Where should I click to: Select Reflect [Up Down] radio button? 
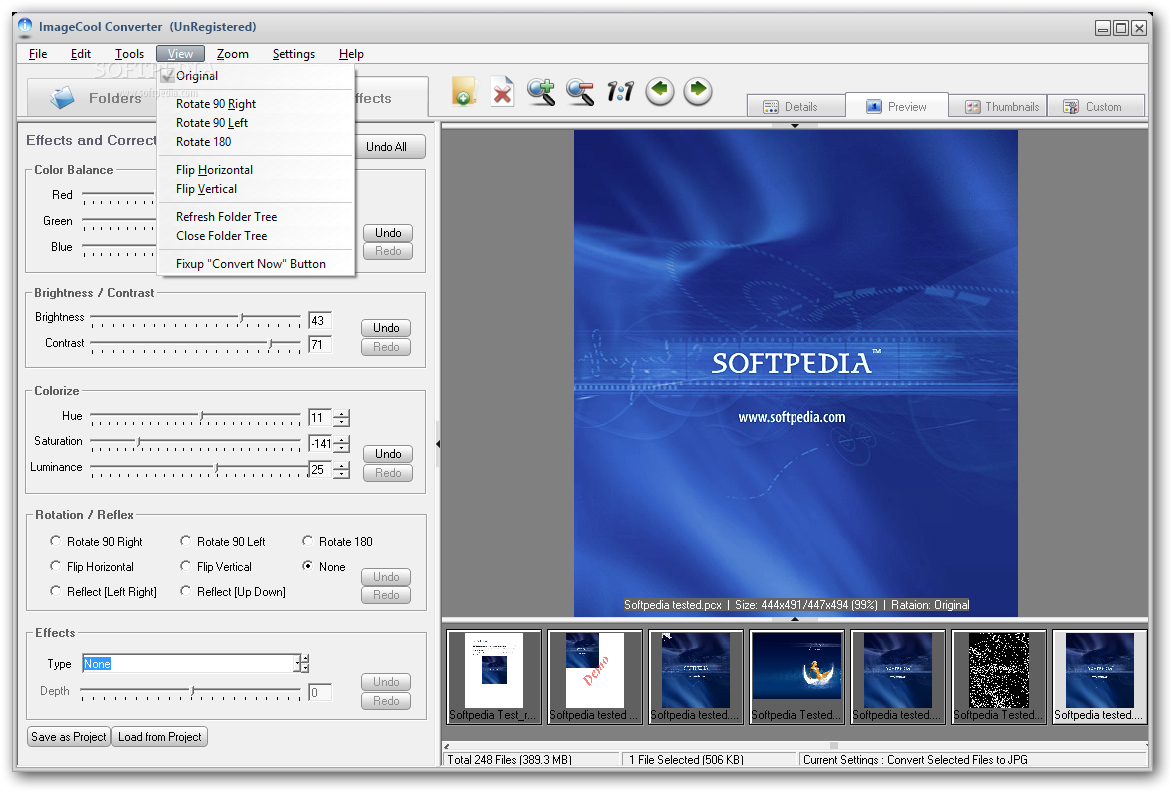(x=186, y=591)
